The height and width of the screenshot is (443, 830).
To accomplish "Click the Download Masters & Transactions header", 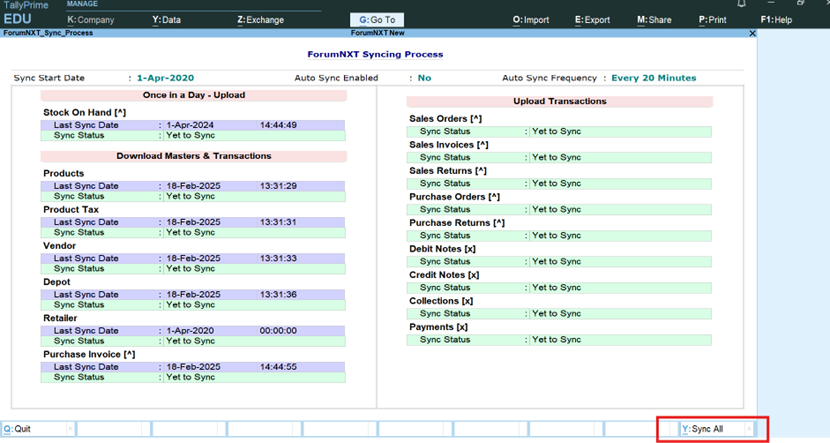I will coord(194,156).
